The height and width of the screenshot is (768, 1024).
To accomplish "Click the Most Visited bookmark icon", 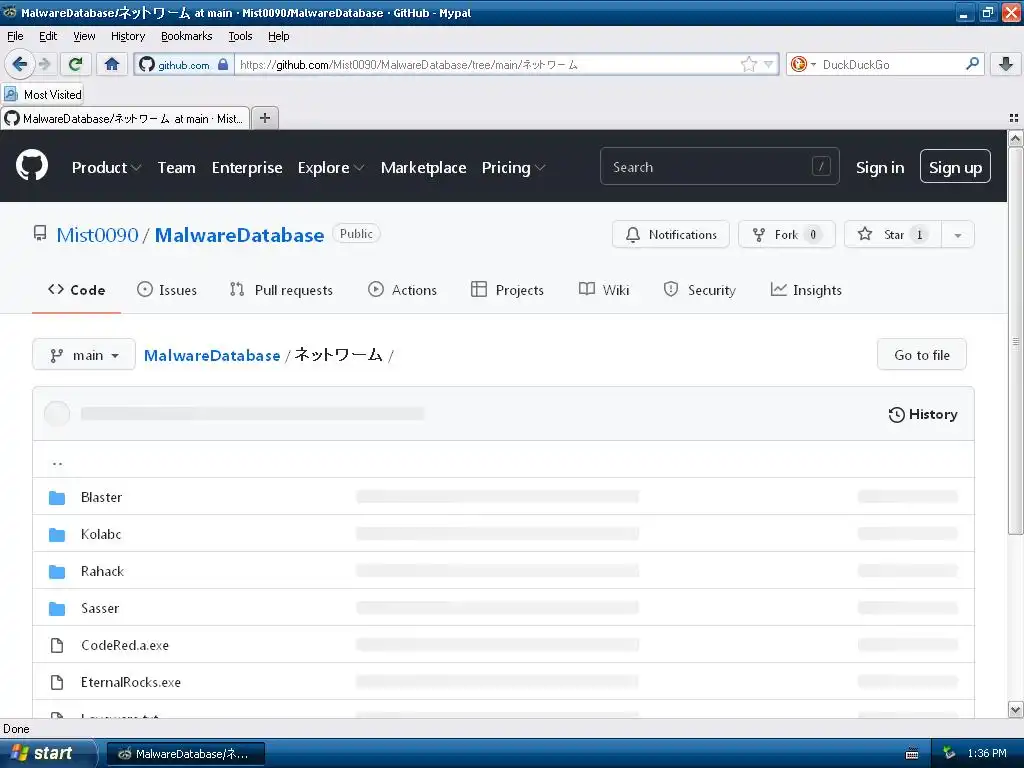I will 11,94.
